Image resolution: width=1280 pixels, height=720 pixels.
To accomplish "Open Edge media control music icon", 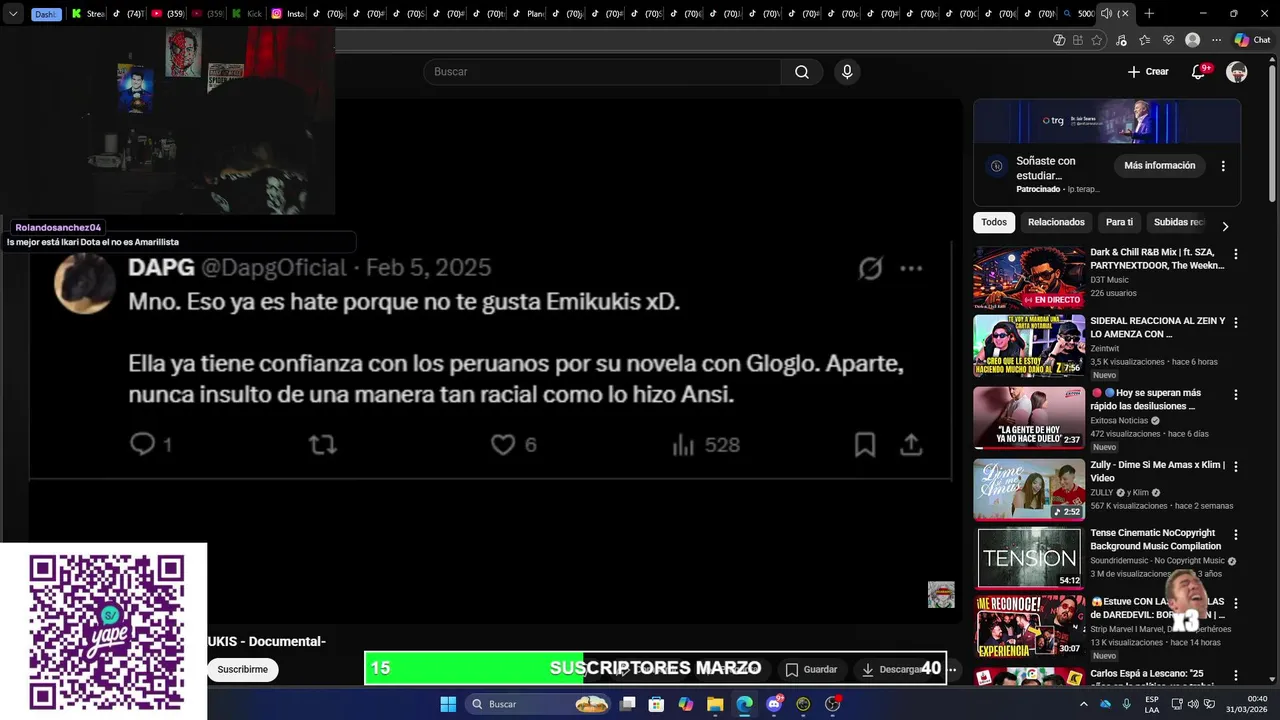I will pos(1121,40).
